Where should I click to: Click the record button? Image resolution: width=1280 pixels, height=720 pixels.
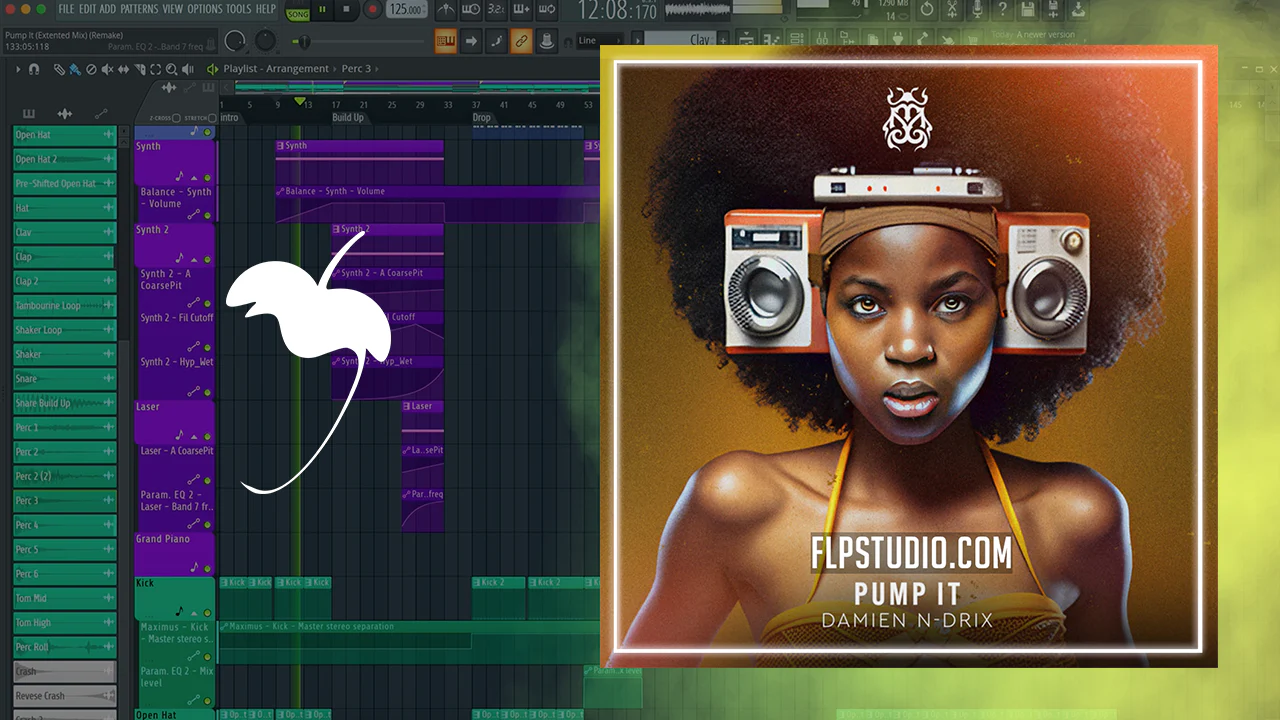coord(372,10)
